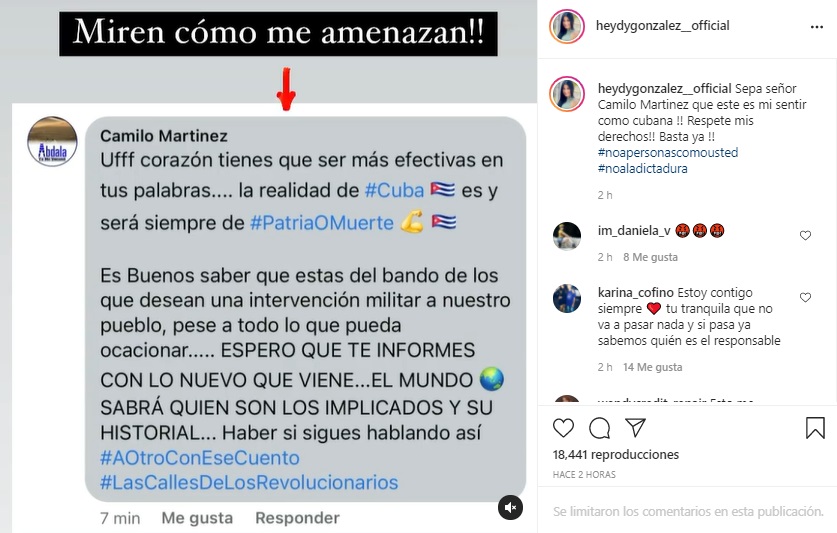
Task: Open the heydygonzalez__official header profile picture
Action: (567, 26)
